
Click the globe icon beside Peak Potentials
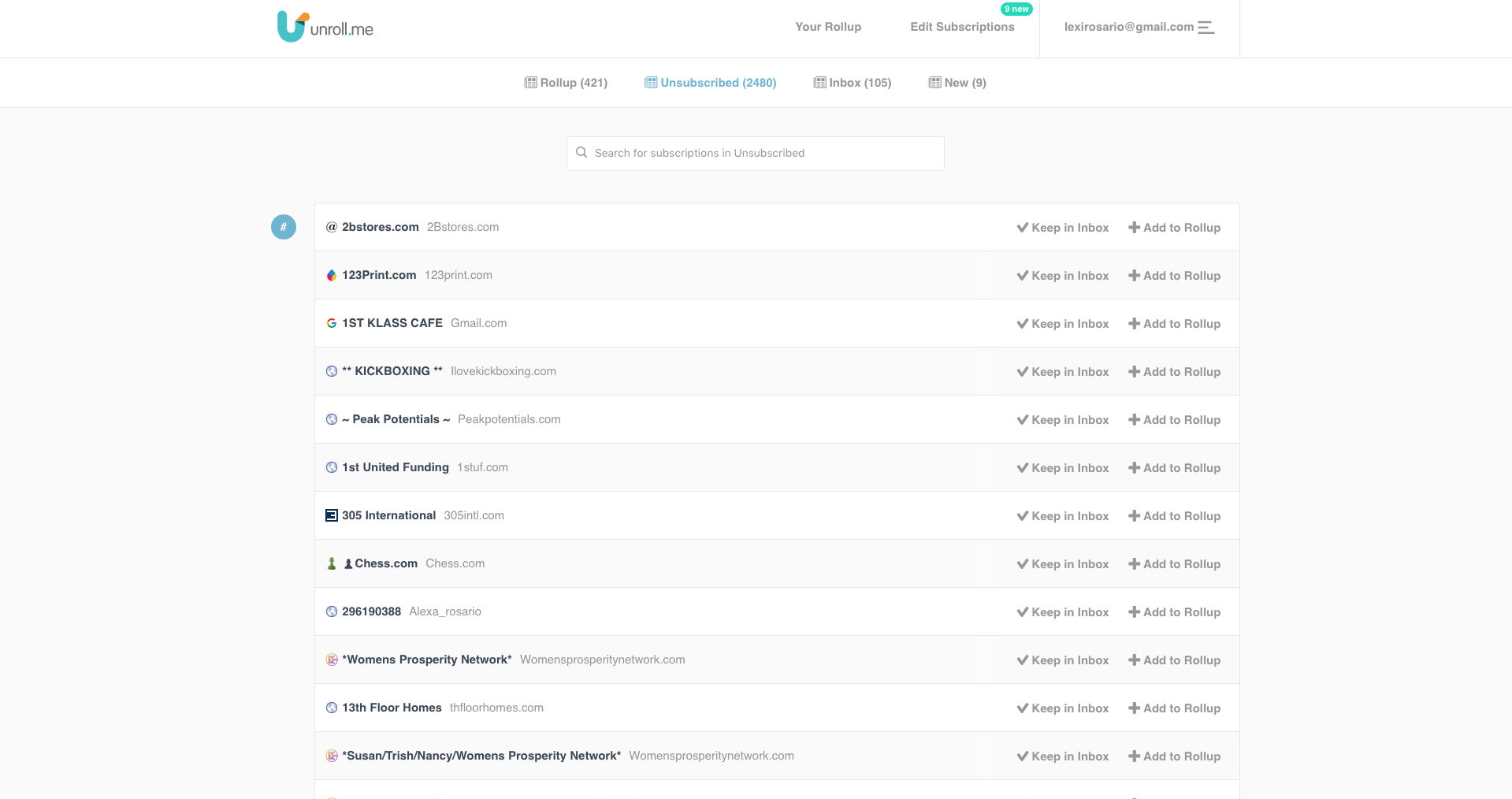point(332,419)
